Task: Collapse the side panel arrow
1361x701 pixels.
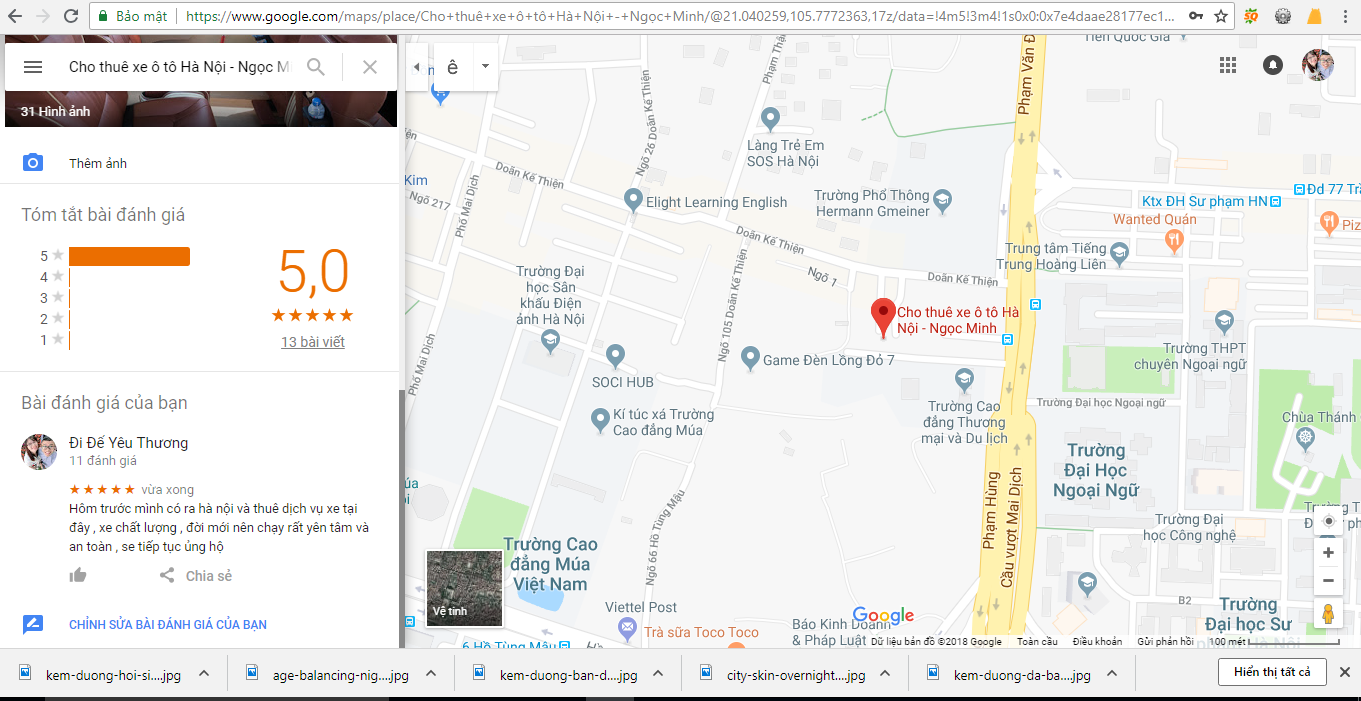Action: [x=417, y=67]
